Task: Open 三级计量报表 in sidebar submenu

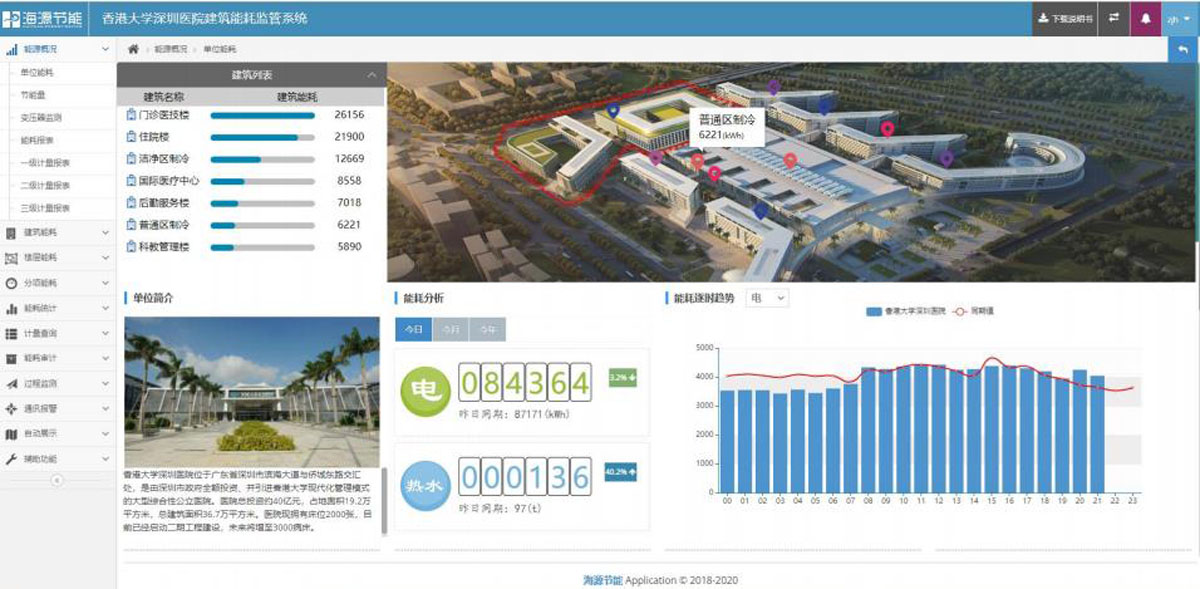Action: pos(45,208)
